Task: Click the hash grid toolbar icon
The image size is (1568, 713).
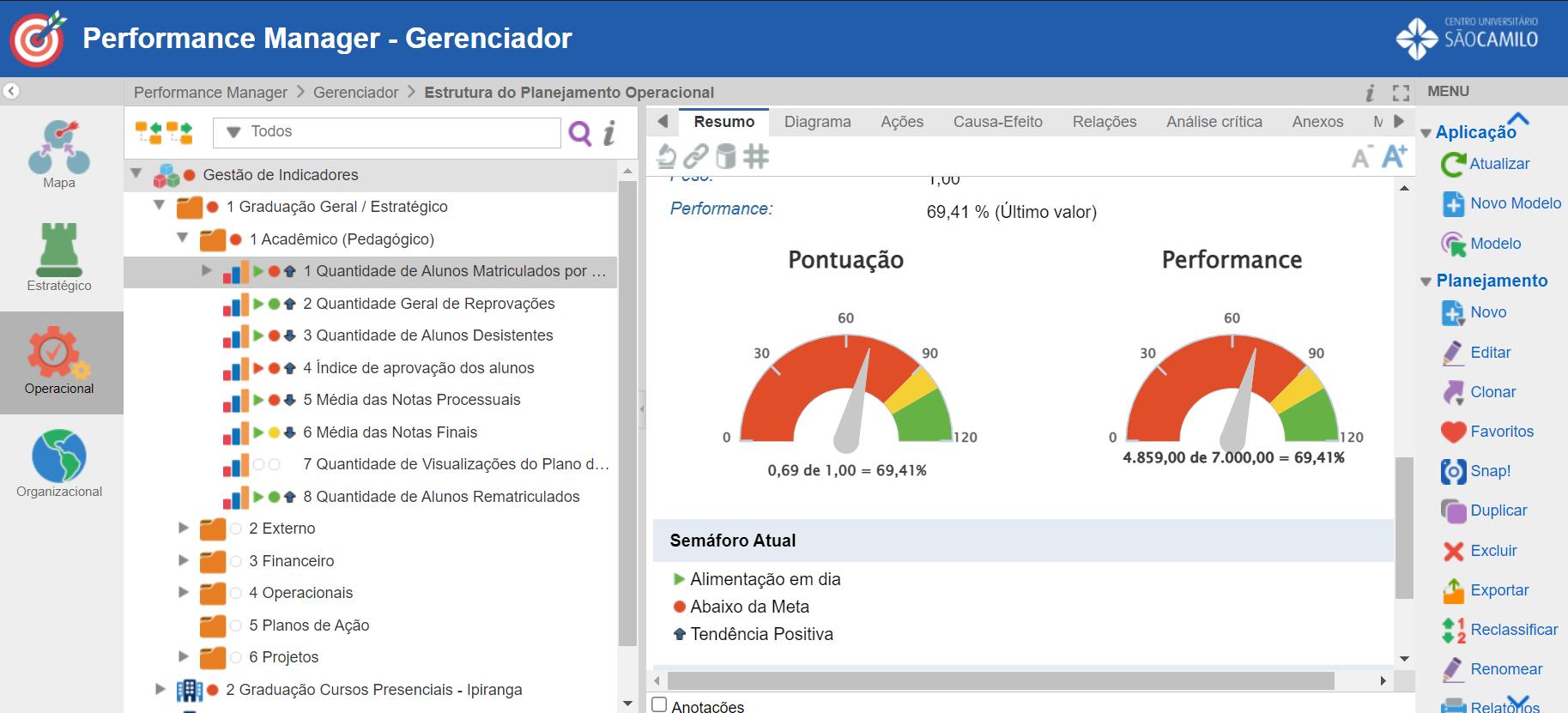Action: click(x=756, y=156)
